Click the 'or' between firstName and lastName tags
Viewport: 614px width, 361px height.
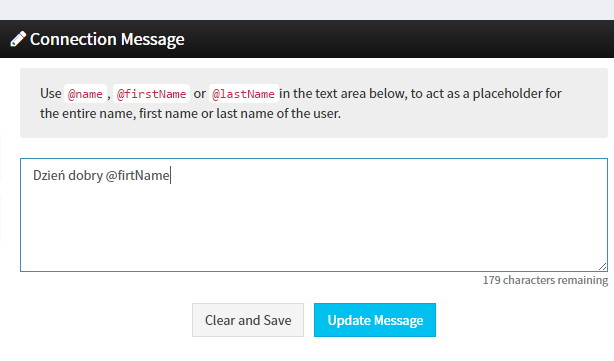pos(200,94)
